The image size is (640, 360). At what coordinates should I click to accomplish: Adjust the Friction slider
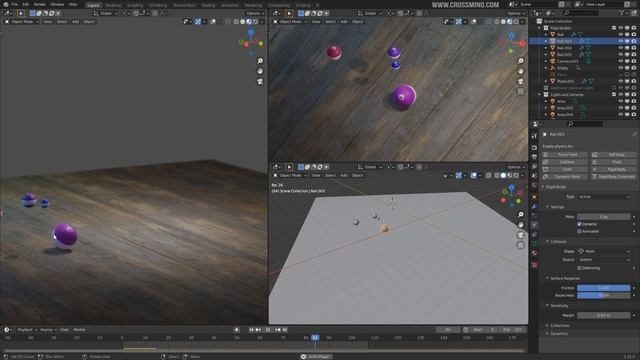pos(604,288)
